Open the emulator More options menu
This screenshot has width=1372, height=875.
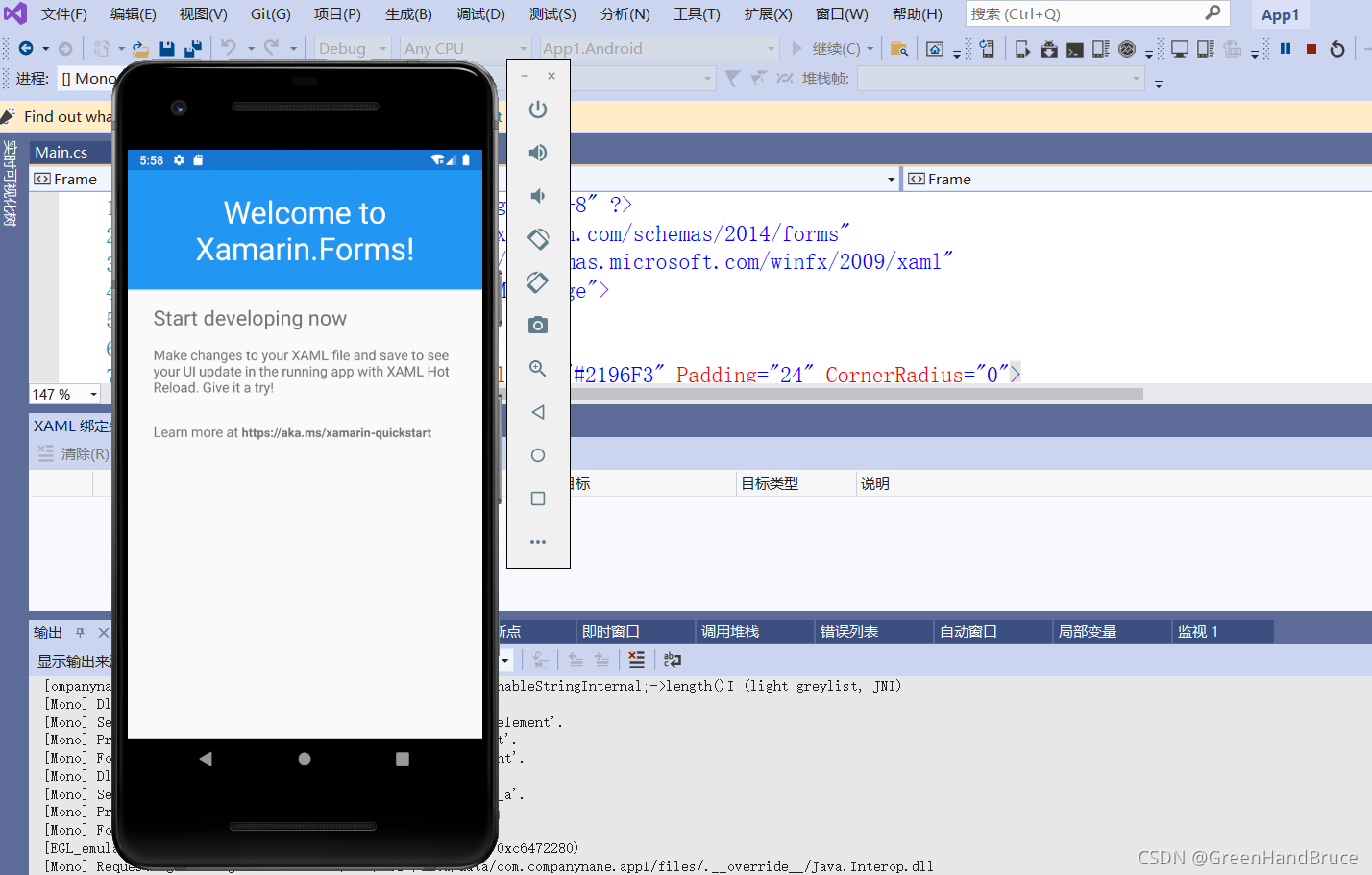click(537, 541)
